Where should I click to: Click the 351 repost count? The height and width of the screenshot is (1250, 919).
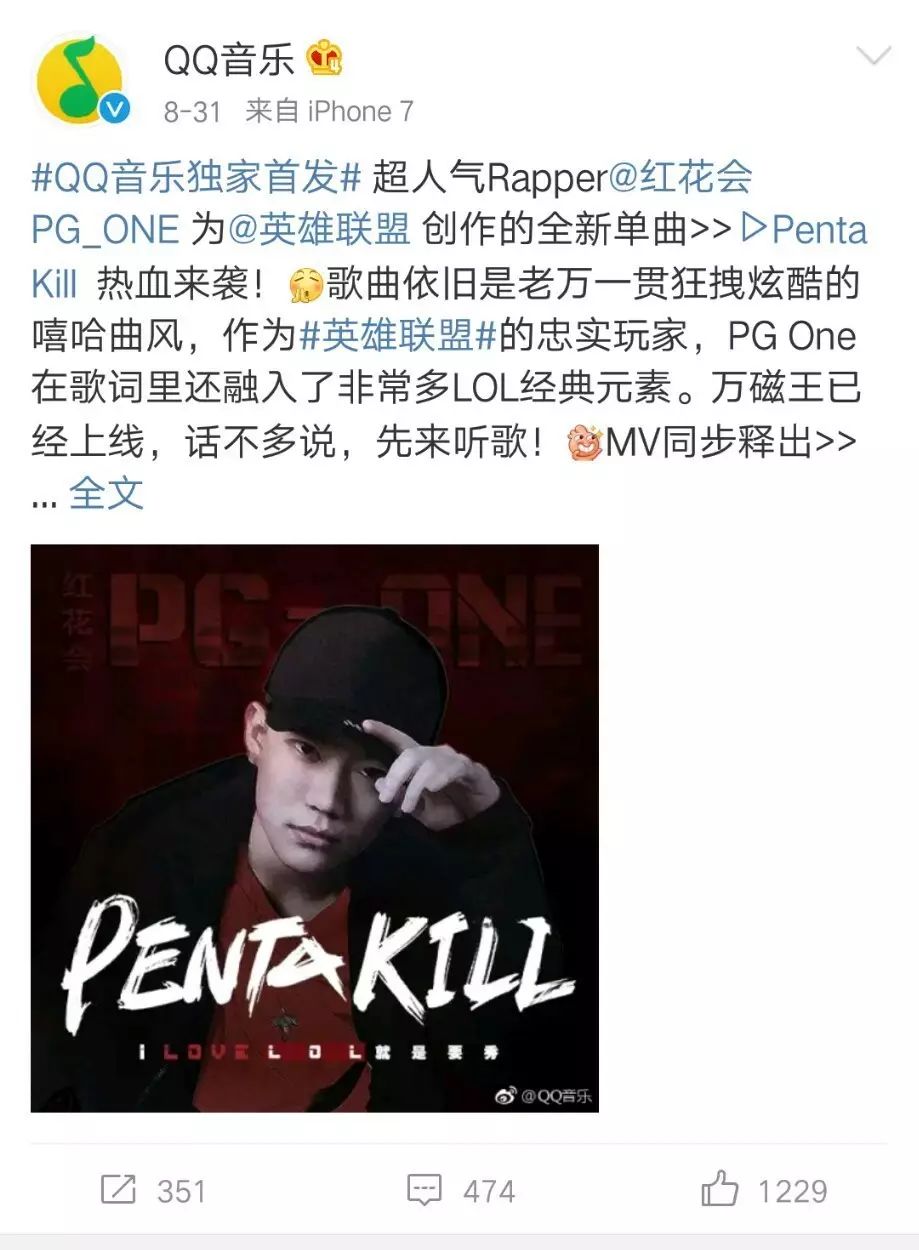click(x=181, y=1191)
